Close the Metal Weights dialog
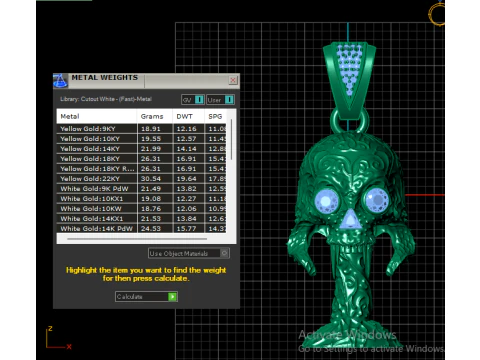Image resolution: width=480 pixels, height=360 pixels. point(233,80)
